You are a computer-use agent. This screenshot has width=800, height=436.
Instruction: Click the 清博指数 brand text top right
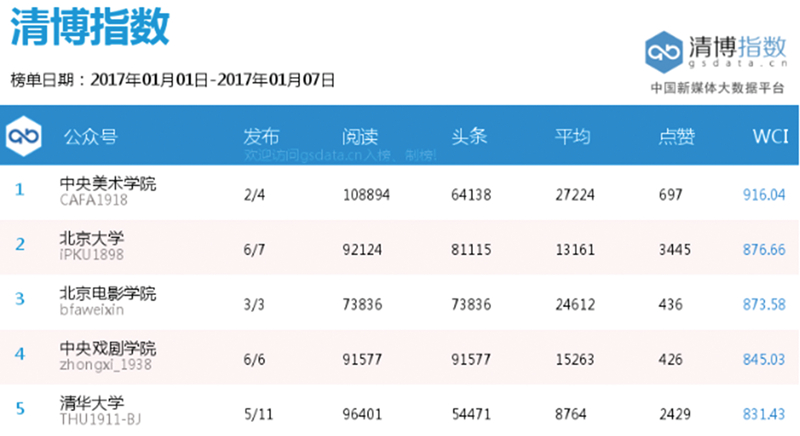click(x=737, y=46)
